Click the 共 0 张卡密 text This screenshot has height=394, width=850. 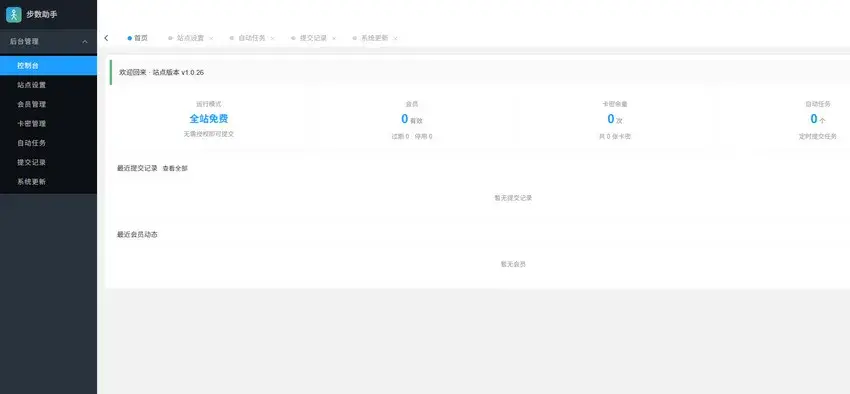tap(615, 137)
